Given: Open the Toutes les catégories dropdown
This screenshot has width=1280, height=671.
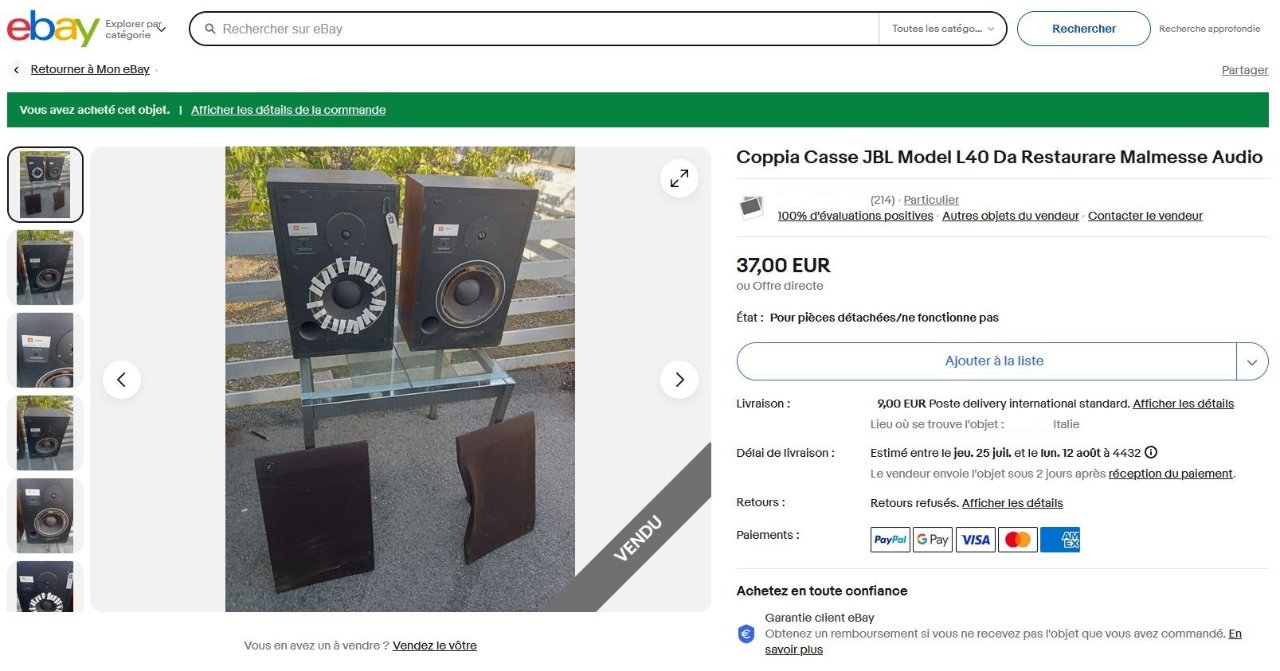Looking at the screenshot, I should pyautogui.click(x=942, y=29).
